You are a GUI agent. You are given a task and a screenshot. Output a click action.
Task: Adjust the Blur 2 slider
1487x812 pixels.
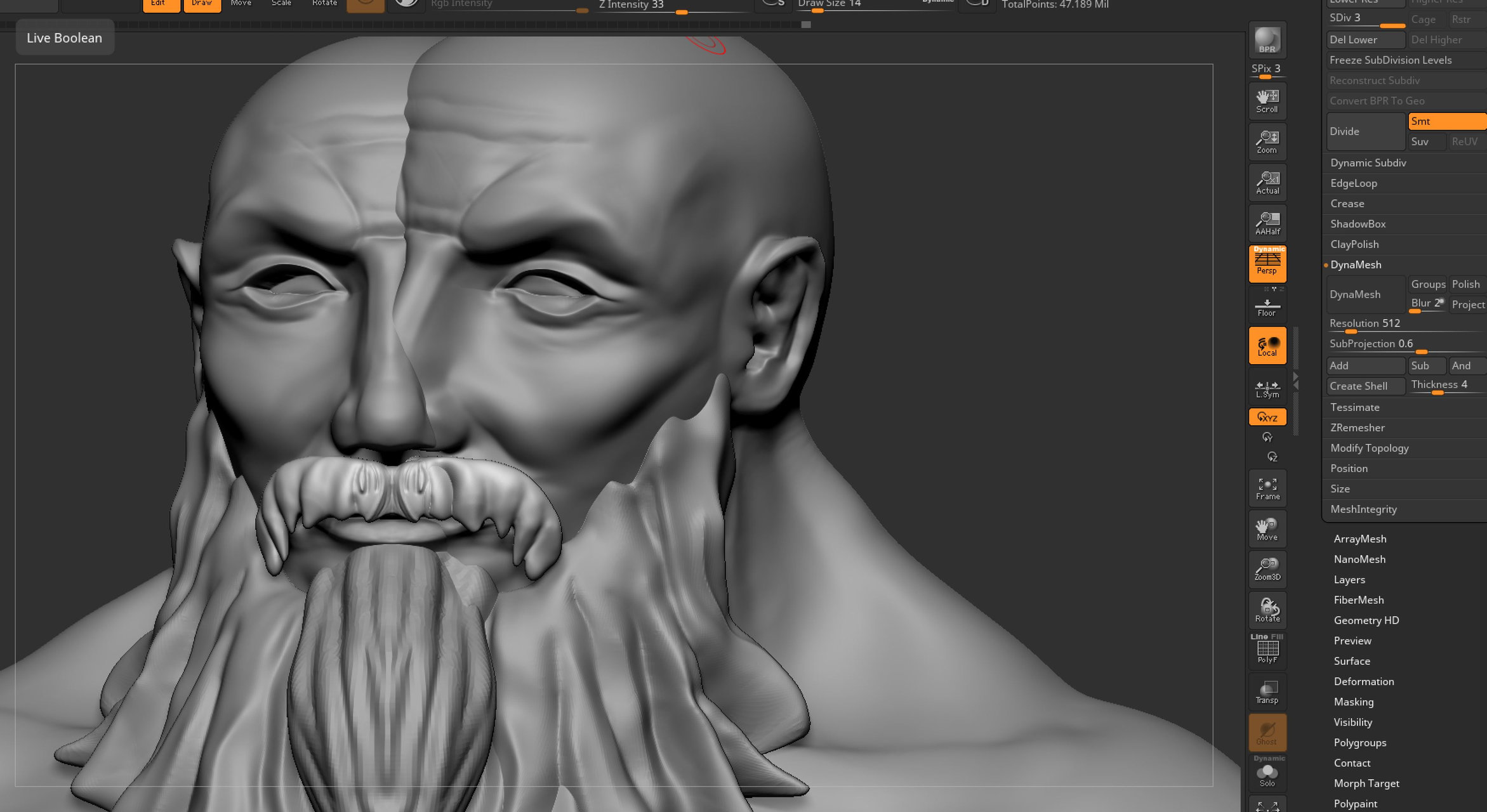(1427, 304)
